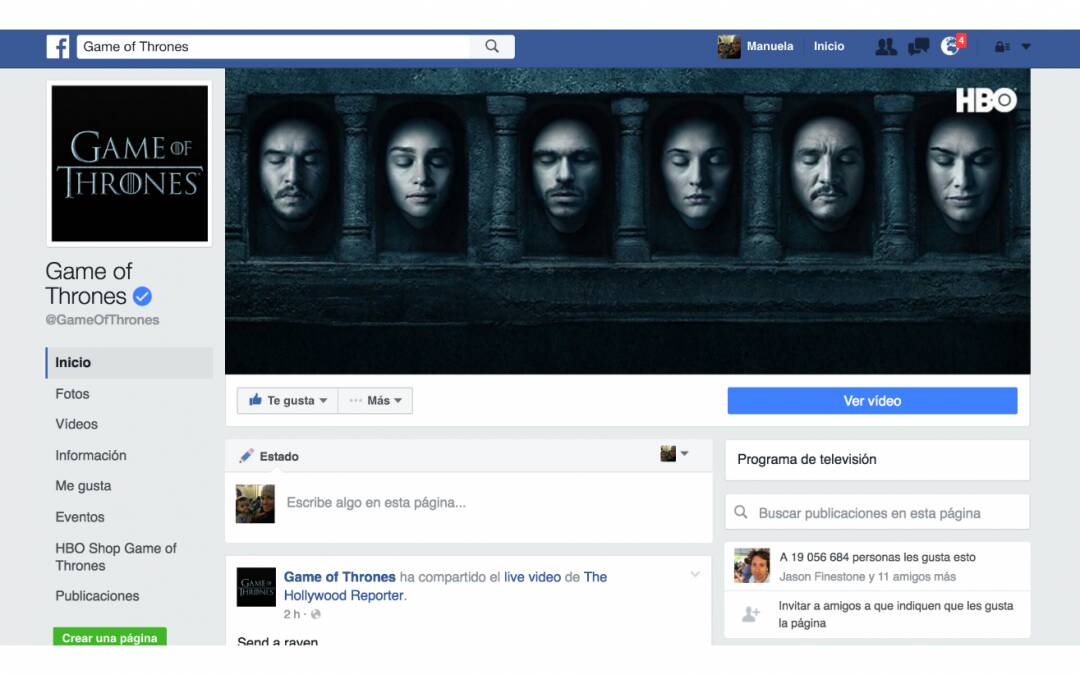This screenshot has width=1080, height=675.
Task: Open the Game of Thrones profile picture
Action: (x=129, y=163)
